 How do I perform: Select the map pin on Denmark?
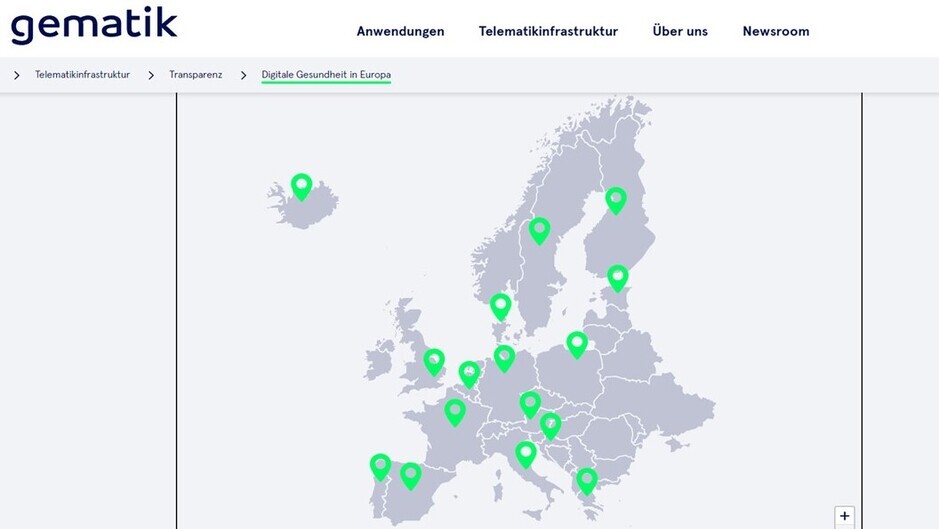point(501,307)
